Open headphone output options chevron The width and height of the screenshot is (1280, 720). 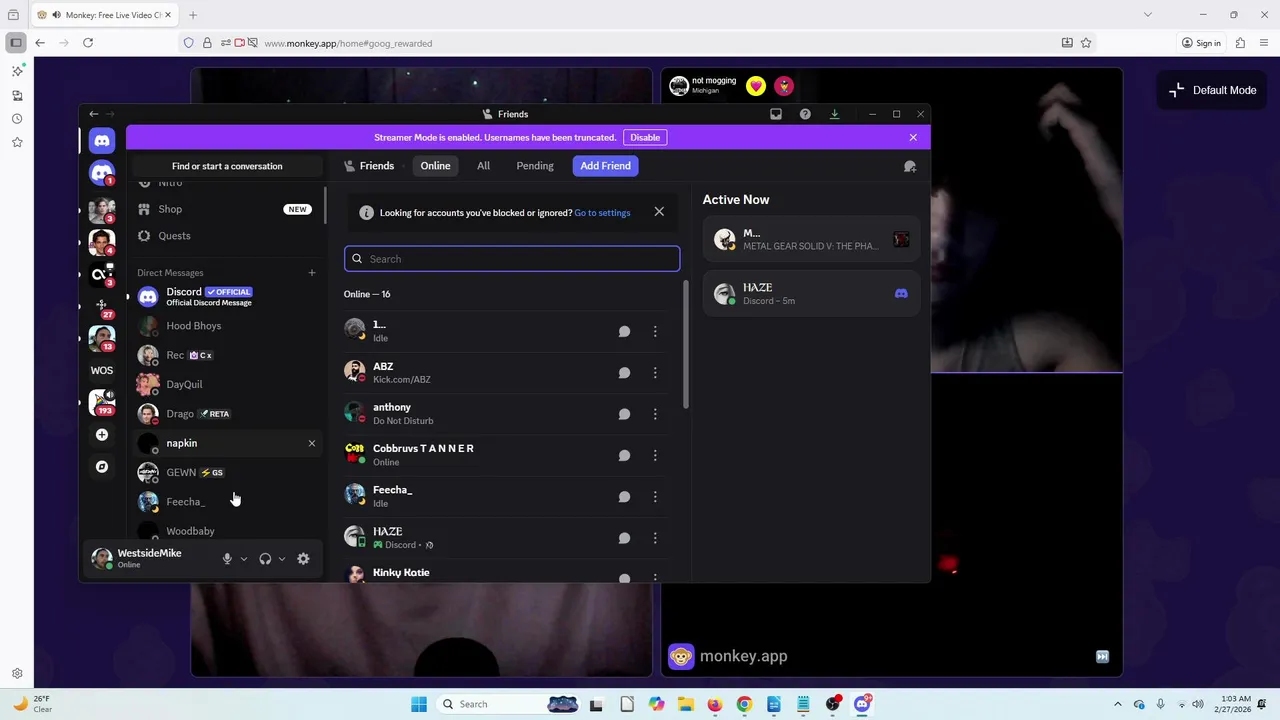[x=282, y=559]
